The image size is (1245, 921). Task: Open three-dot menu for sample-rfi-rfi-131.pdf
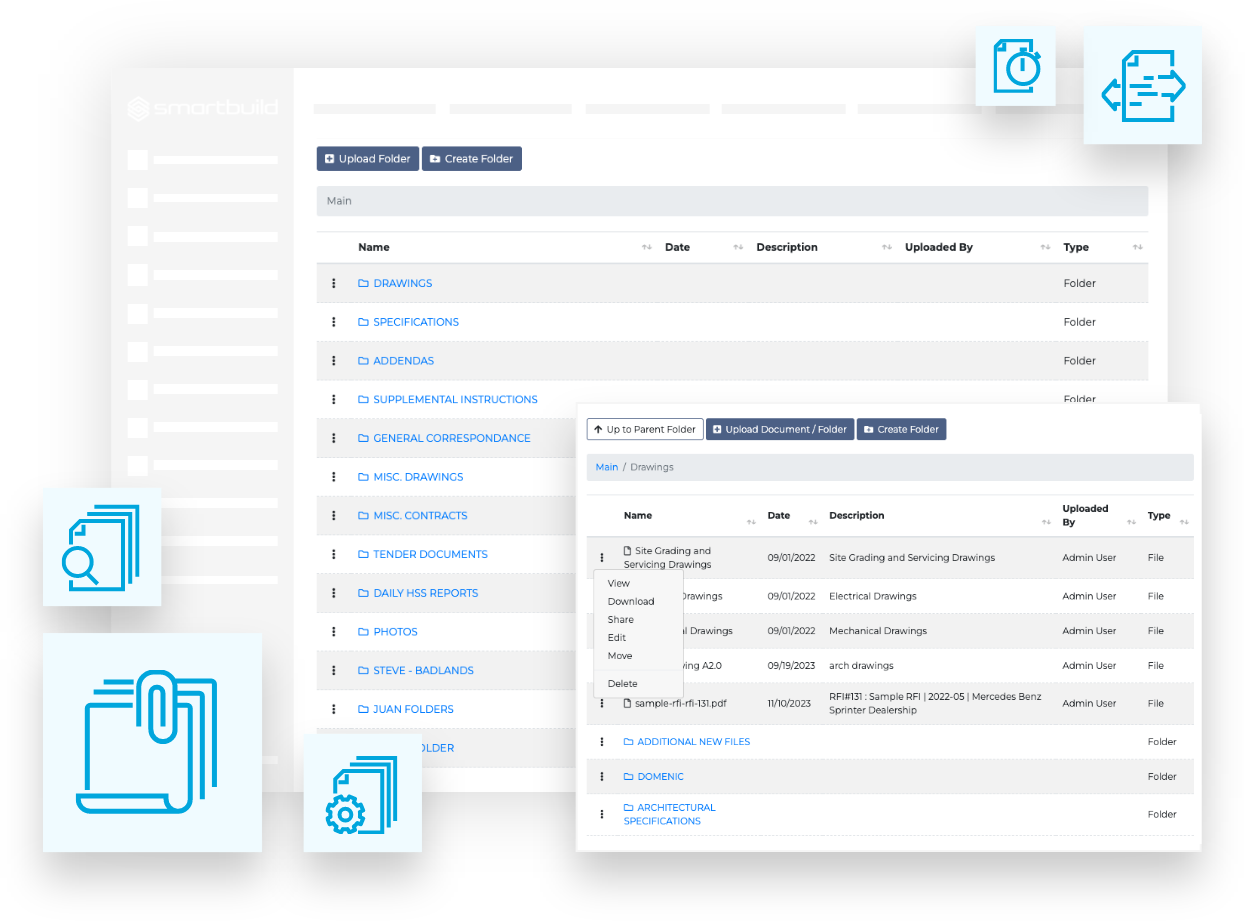pos(602,703)
